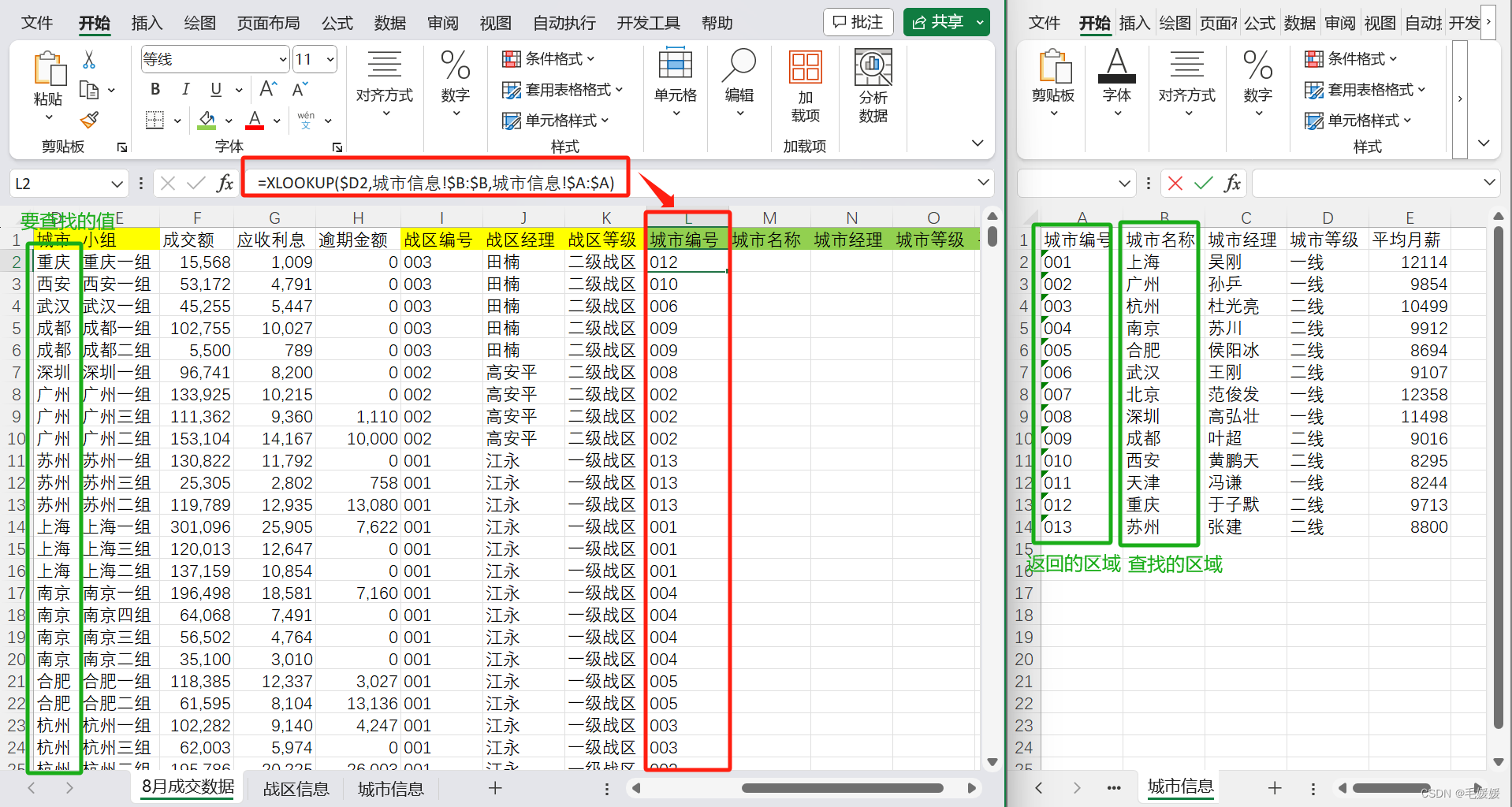Click the red cancel X in right formula bar

1175,184
